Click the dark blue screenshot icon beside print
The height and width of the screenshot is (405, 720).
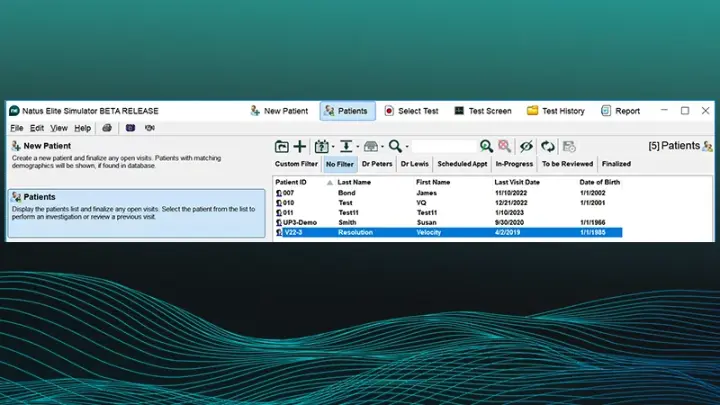(x=130, y=128)
